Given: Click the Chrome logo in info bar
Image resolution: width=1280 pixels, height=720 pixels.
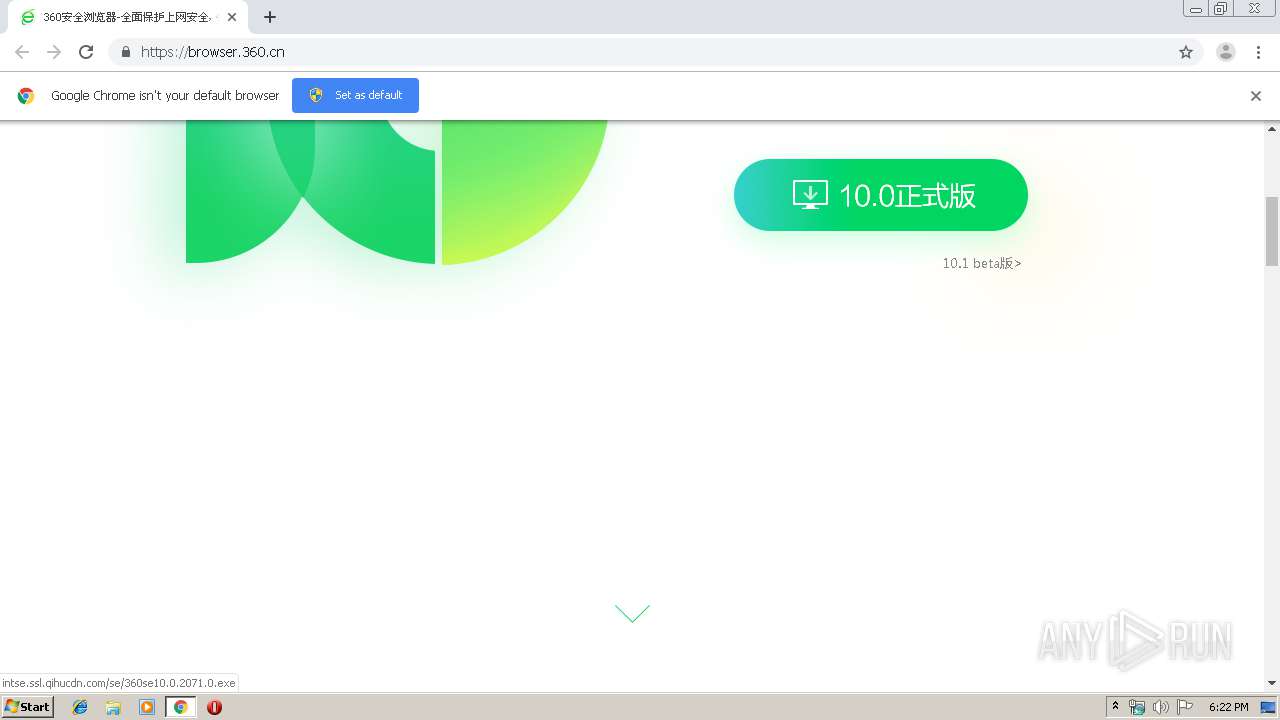Looking at the screenshot, I should pos(26,96).
